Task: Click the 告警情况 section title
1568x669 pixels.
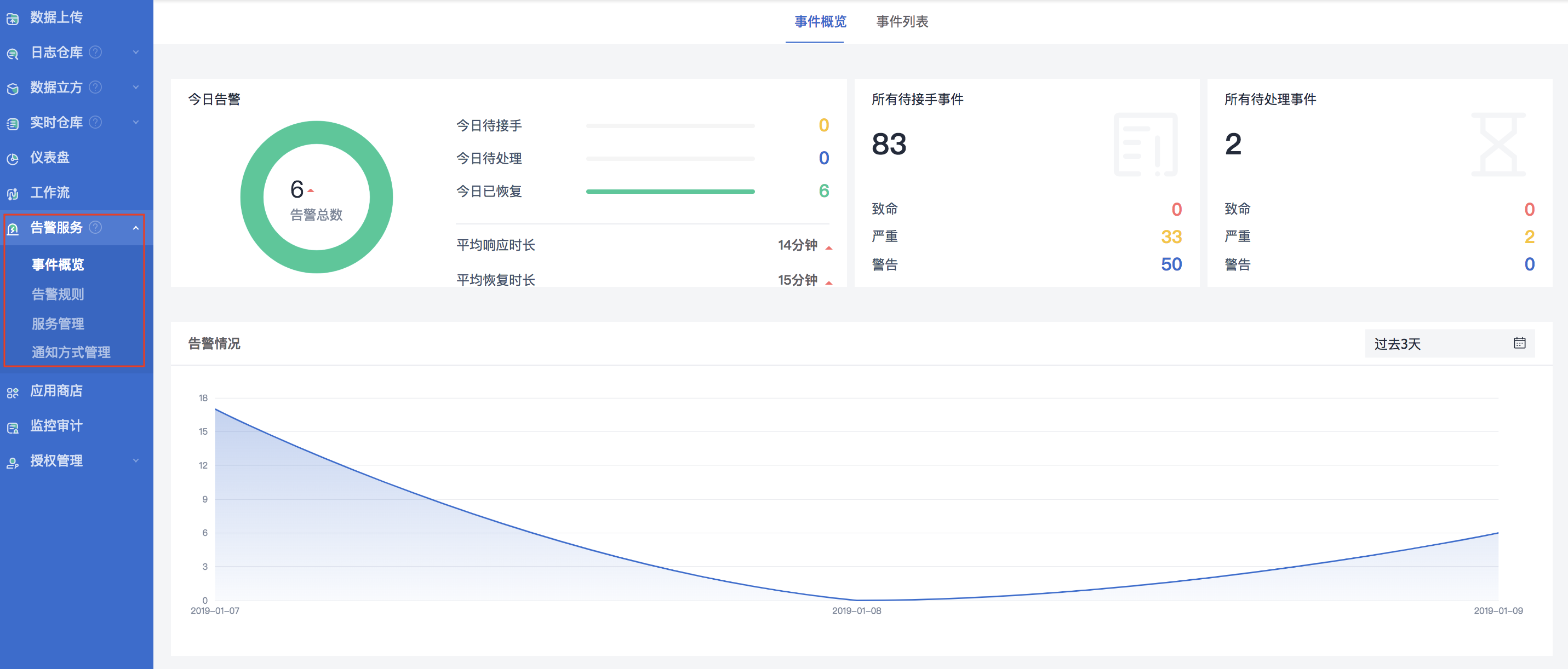Action: (x=214, y=344)
